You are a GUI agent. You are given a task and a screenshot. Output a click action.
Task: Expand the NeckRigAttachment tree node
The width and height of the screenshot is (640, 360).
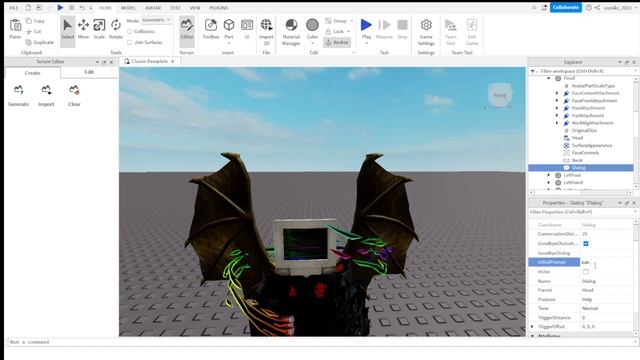point(557,123)
